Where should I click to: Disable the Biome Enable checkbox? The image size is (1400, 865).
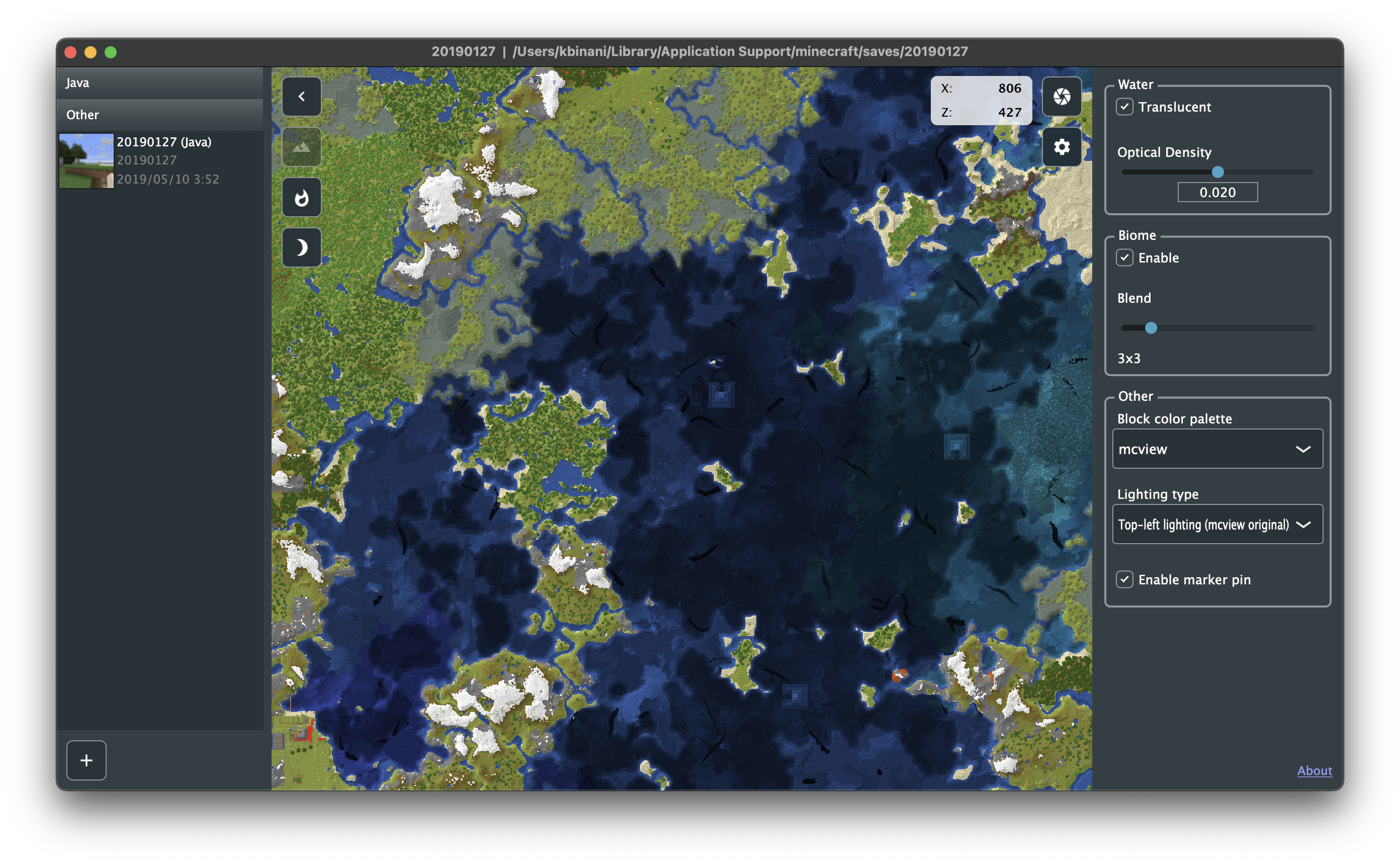(1124, 258)
